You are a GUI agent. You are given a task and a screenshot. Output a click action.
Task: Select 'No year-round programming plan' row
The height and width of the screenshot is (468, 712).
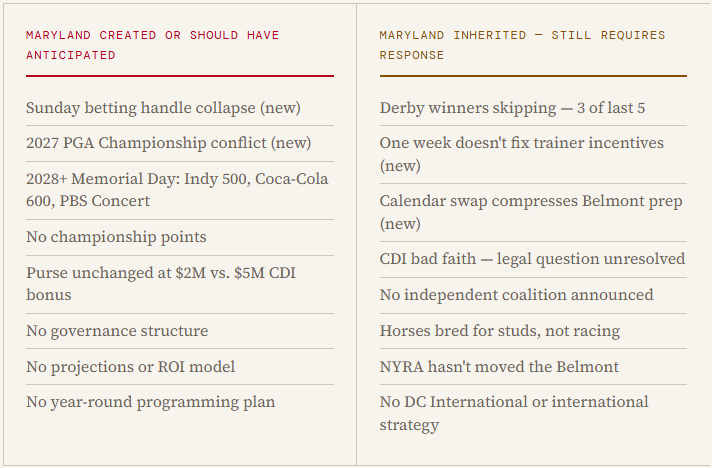point(180,402)
